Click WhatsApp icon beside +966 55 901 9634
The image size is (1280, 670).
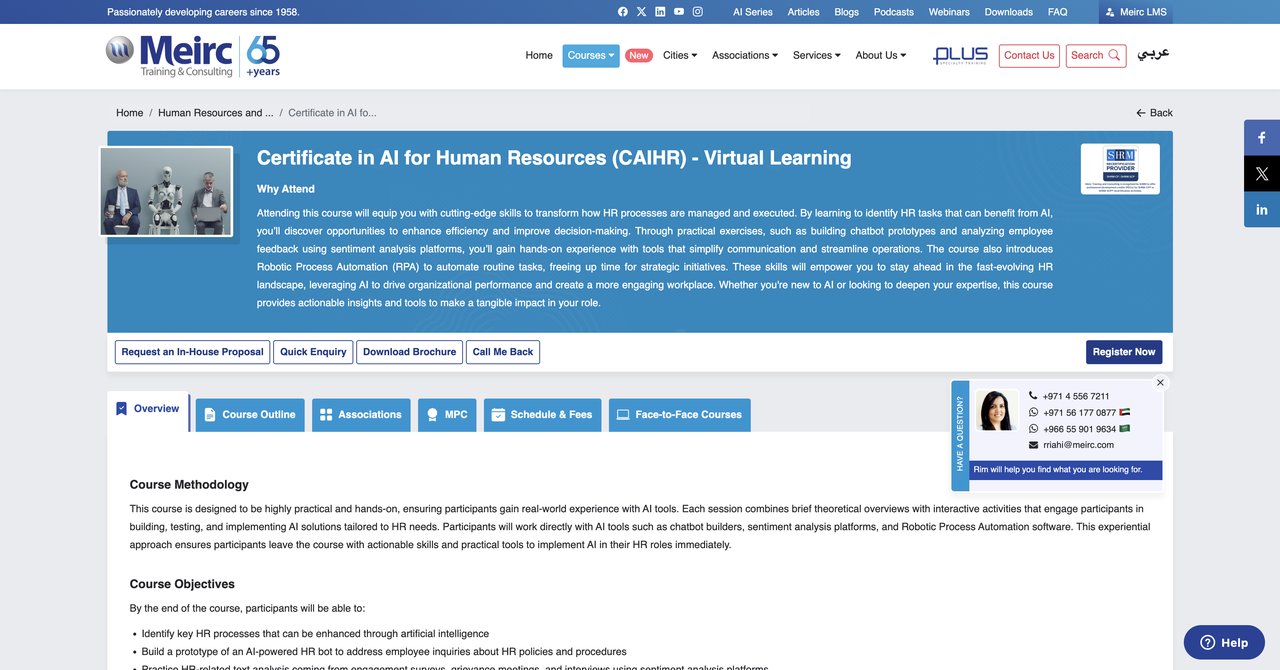coord(1033,429)
